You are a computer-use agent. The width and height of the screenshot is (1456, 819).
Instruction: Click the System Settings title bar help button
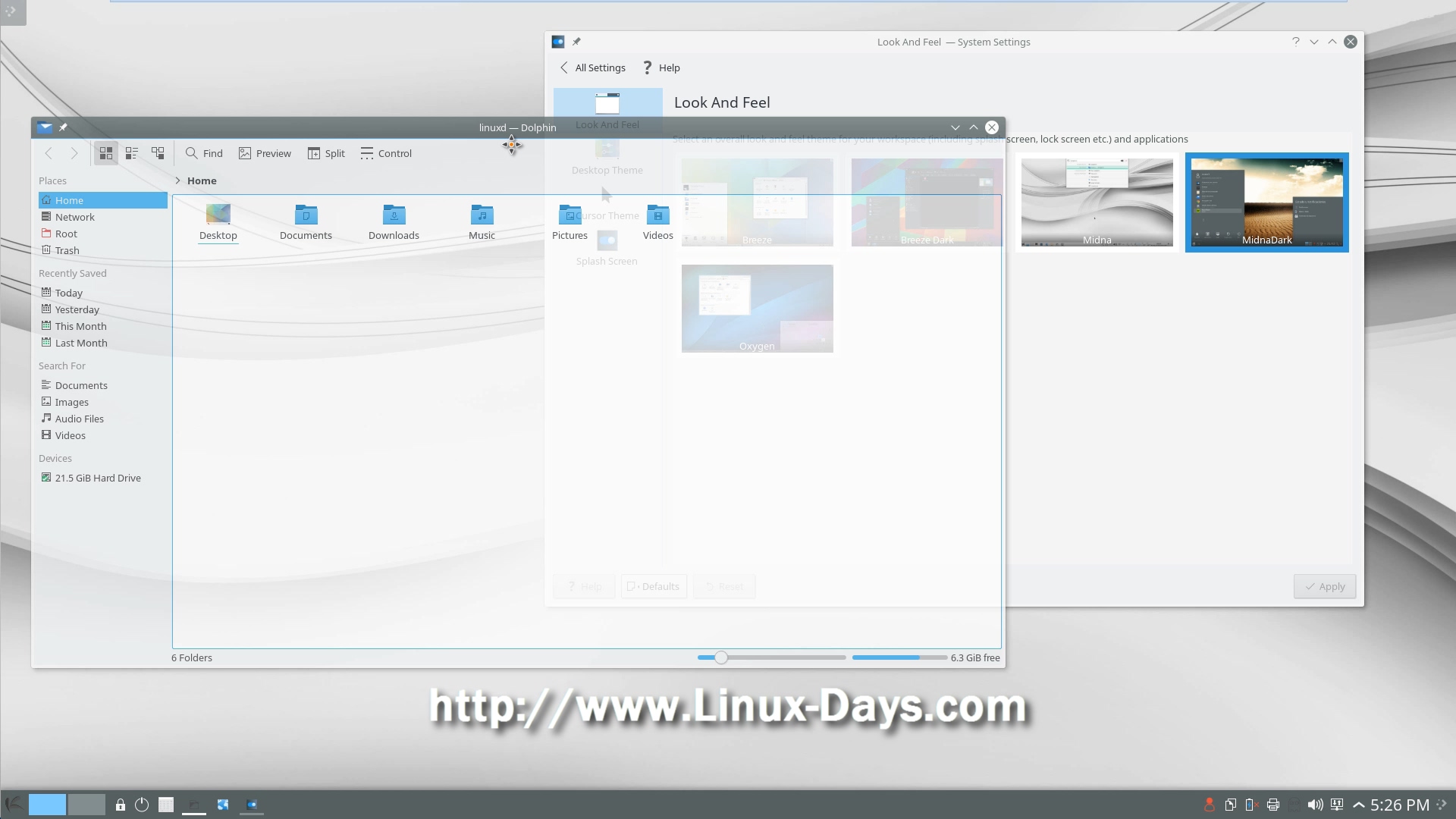coord(1296,42)
